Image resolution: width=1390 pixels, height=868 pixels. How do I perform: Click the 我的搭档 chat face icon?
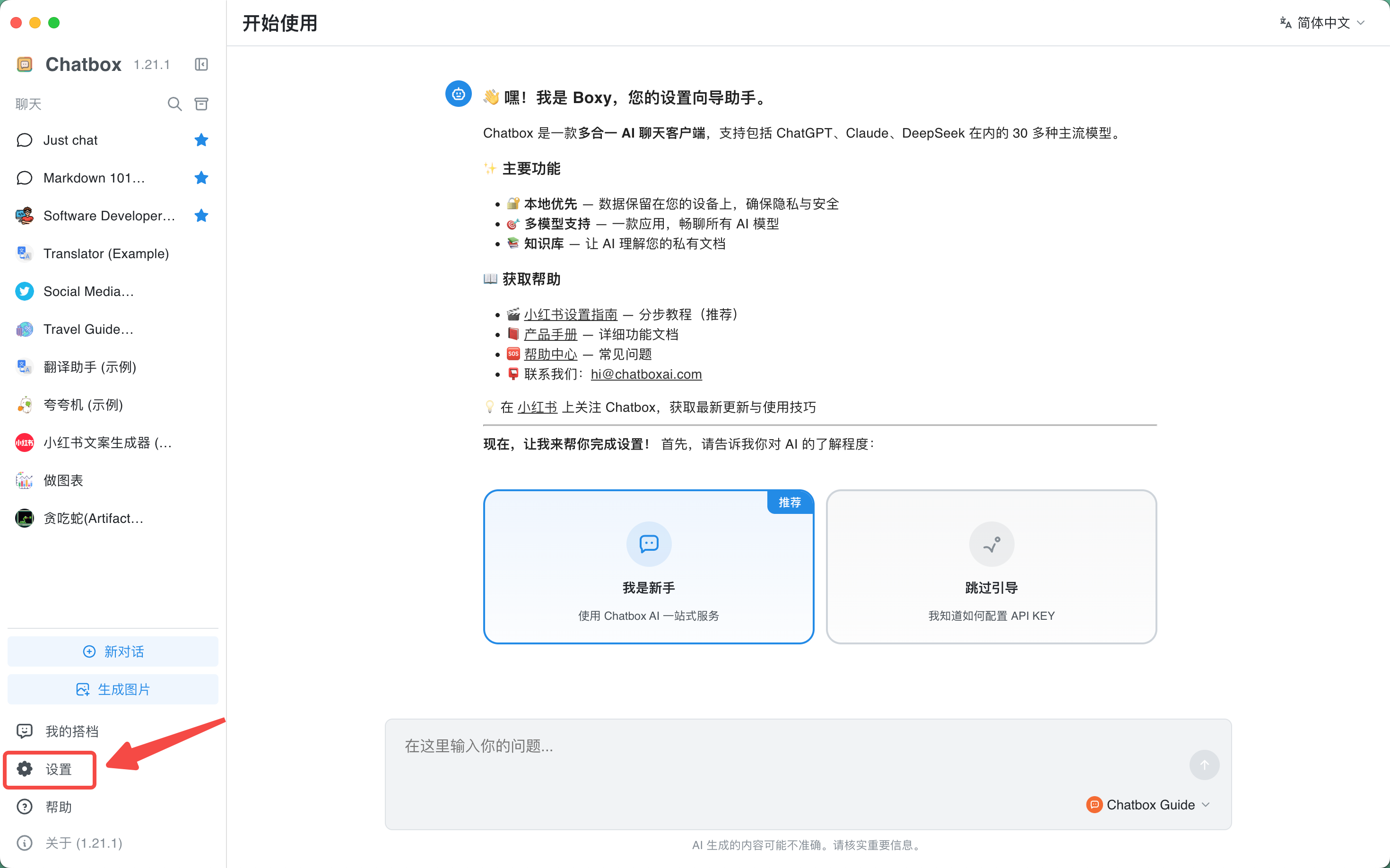pyautogui.click(x=25, y=731)
